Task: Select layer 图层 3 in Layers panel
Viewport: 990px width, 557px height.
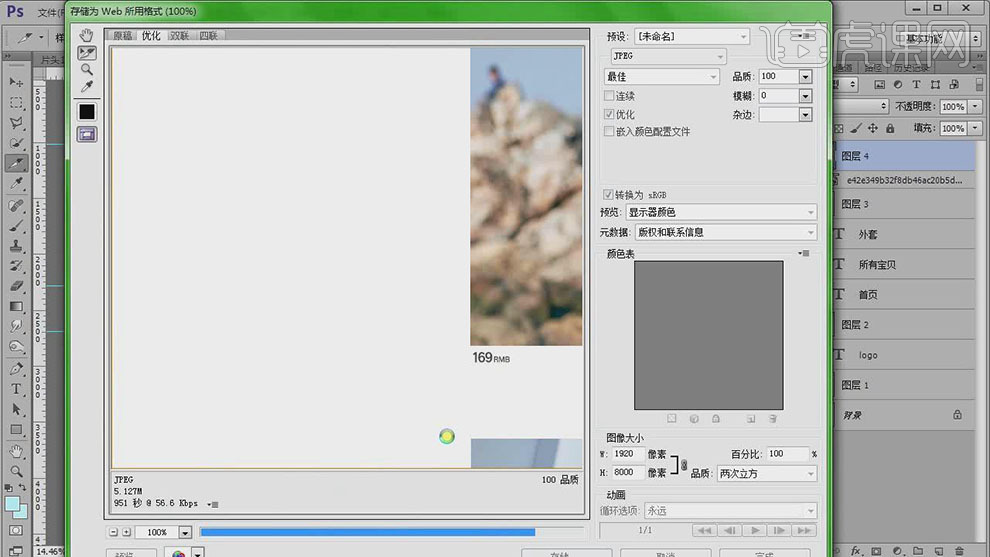Action: pyautogui.click(x=904, y=204)
